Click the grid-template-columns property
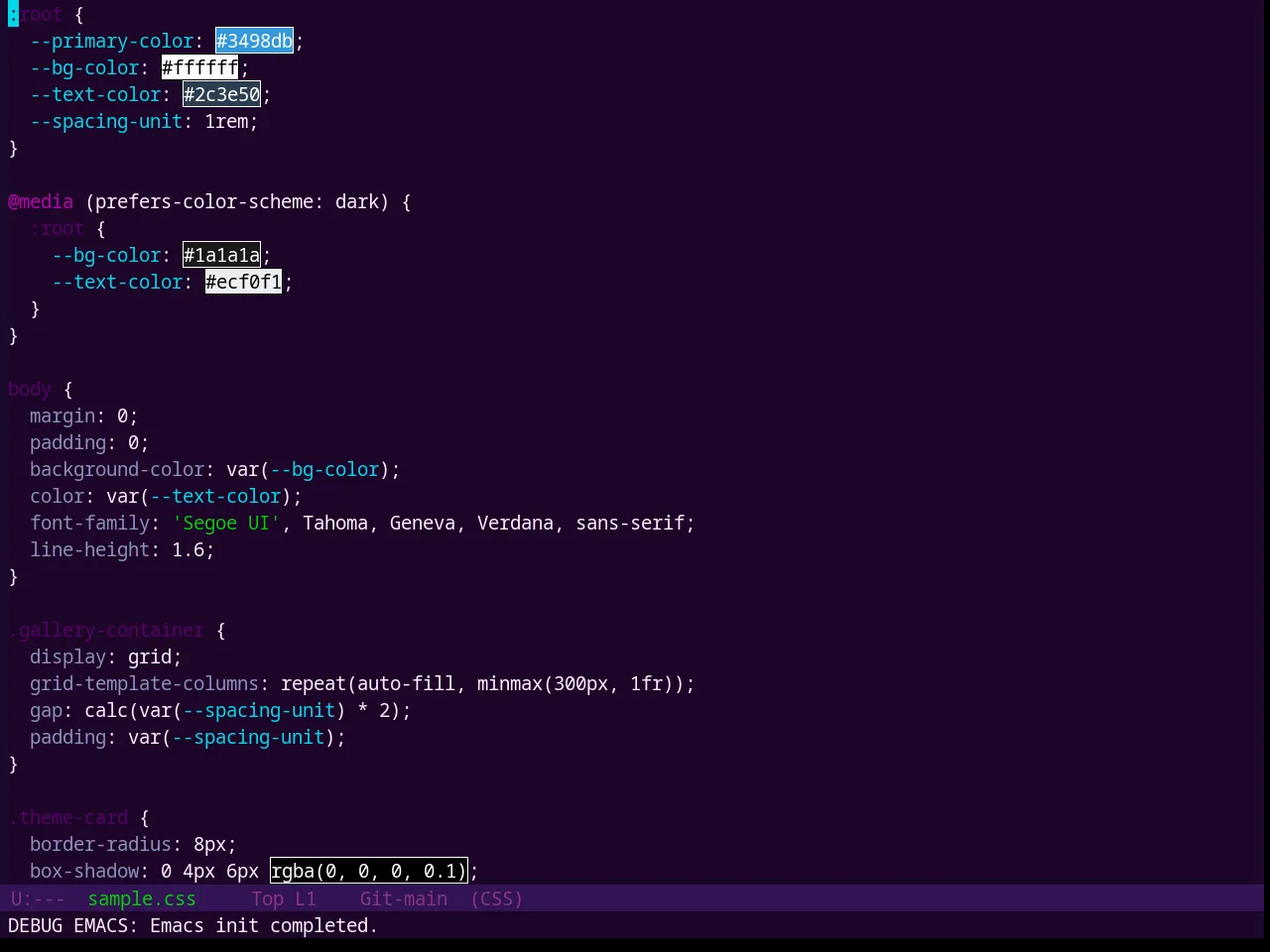This screenshot has height=952, width=1270. pos(144,683)
